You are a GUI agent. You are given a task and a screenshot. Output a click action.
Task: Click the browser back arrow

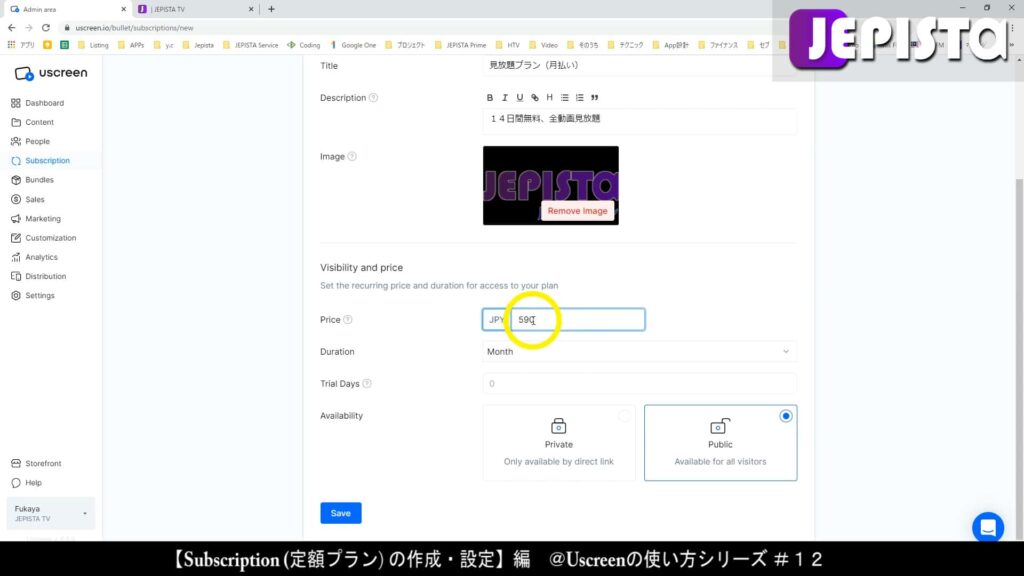(x=12, y=28)
